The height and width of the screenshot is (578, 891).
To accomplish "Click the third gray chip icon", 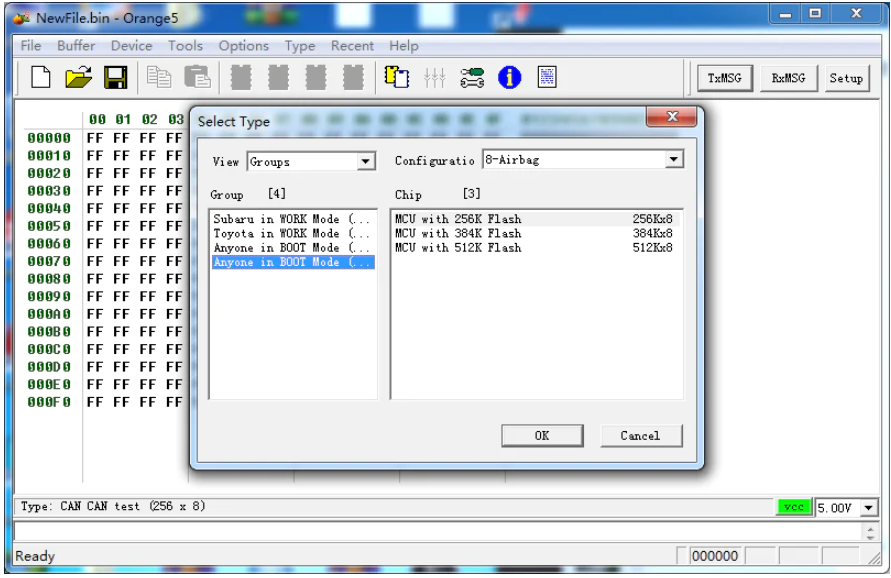I will pos(316,77).
